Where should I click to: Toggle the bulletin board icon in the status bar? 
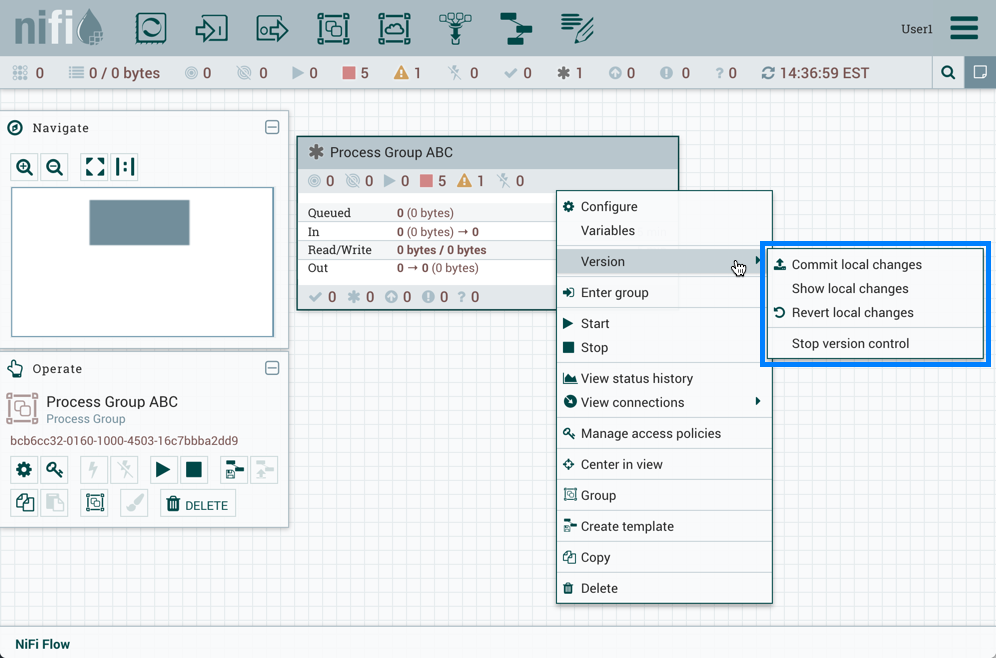pyautogui.click(x=980, y=73)
